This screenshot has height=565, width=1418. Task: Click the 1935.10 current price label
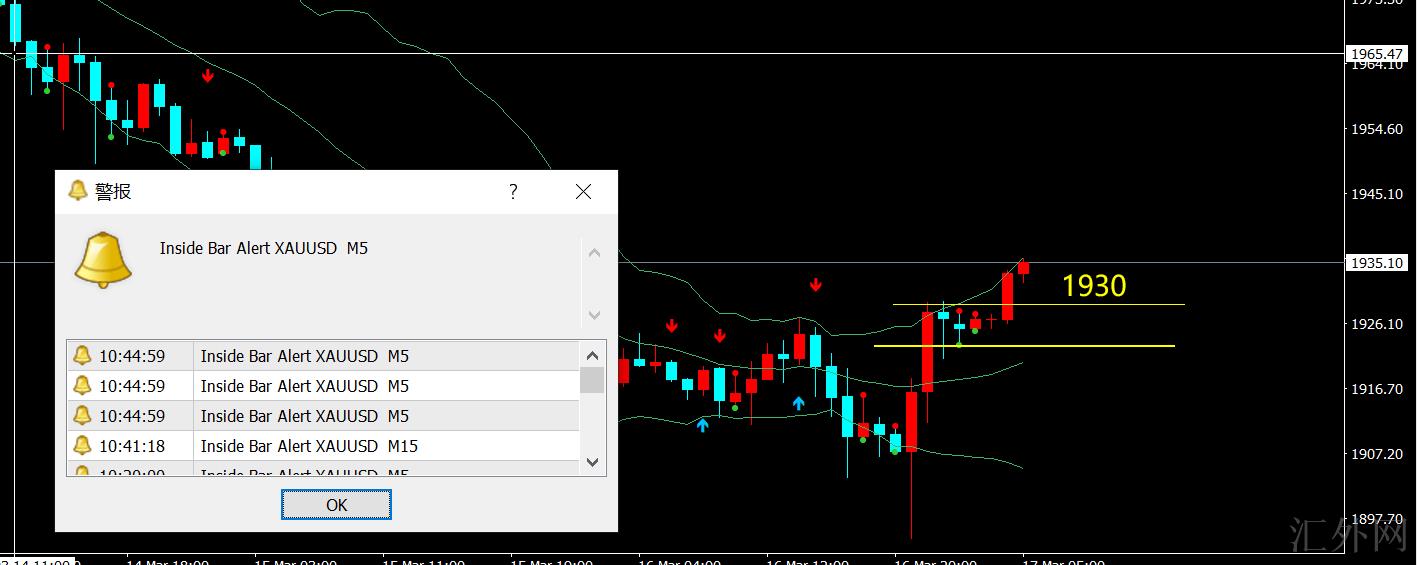point(1377,263)
